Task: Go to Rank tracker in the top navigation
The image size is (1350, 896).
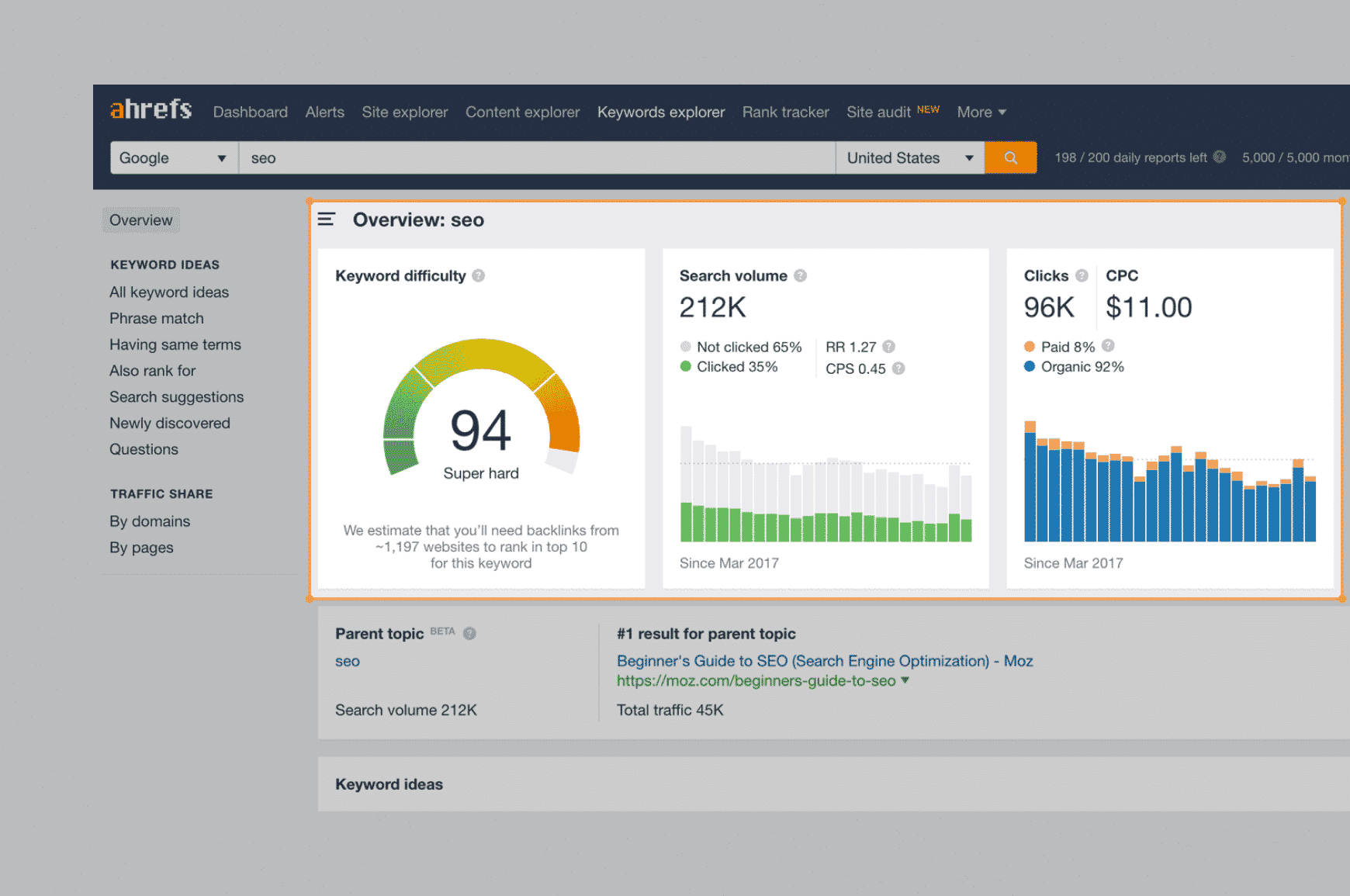Action: coord(785,112)
